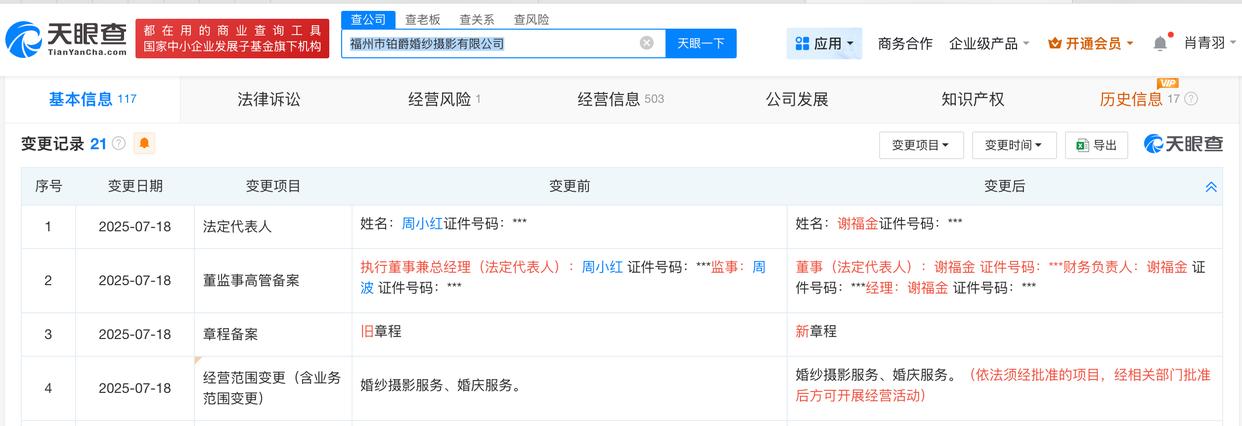Click the notification bell icon in header
1242x426 pixels.
click(1160, 44)
